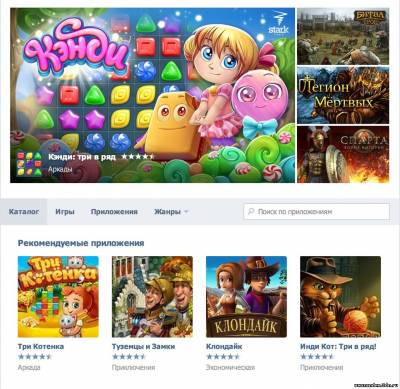Open the Легион Мёртвых banner
400x389 pixels.
343,95
